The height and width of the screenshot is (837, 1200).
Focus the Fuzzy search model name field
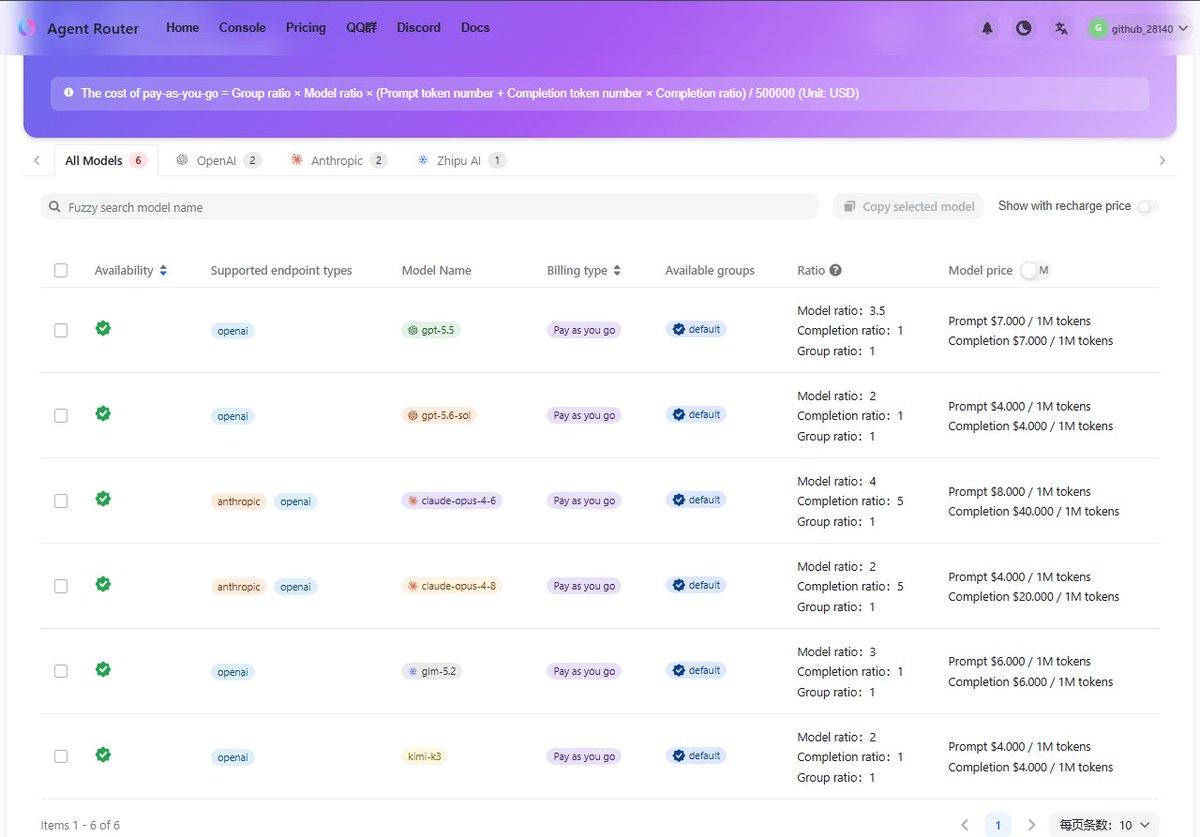429,207
